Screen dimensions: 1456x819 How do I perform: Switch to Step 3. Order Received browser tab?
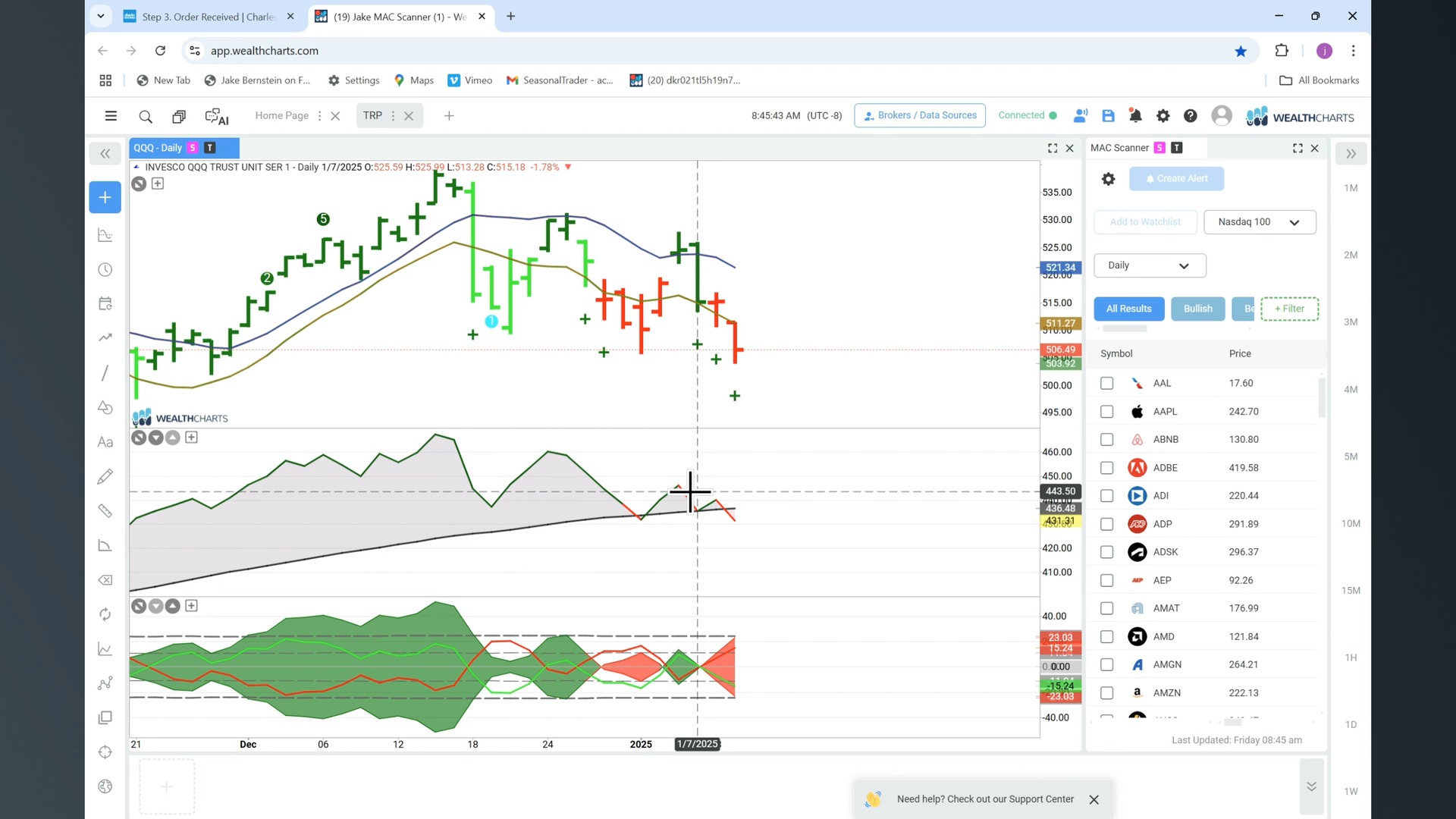tap(209, 17)
